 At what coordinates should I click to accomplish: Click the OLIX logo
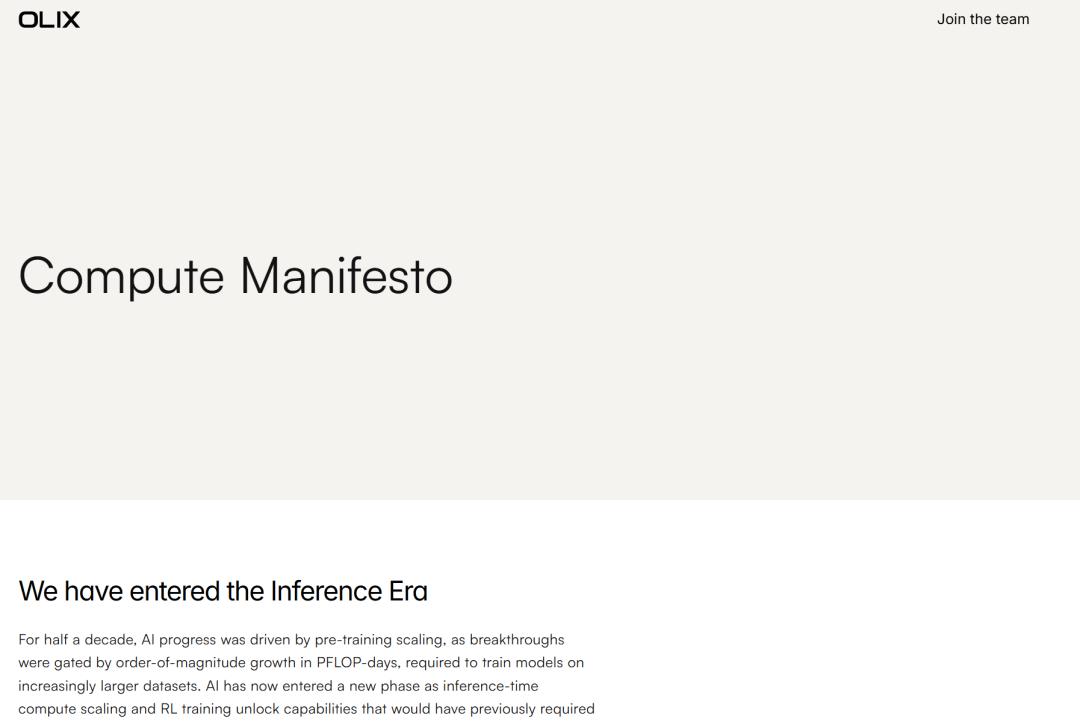[49, 19]
